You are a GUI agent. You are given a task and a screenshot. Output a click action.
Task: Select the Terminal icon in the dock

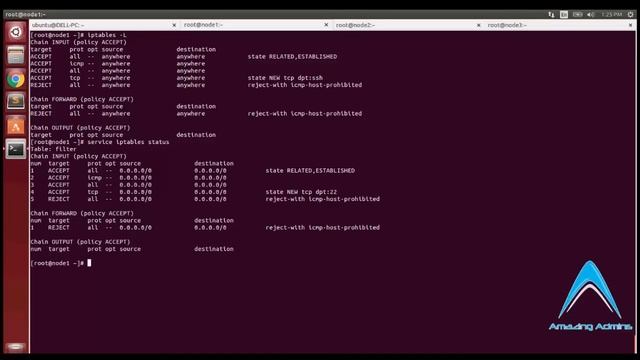coord(16,149)
